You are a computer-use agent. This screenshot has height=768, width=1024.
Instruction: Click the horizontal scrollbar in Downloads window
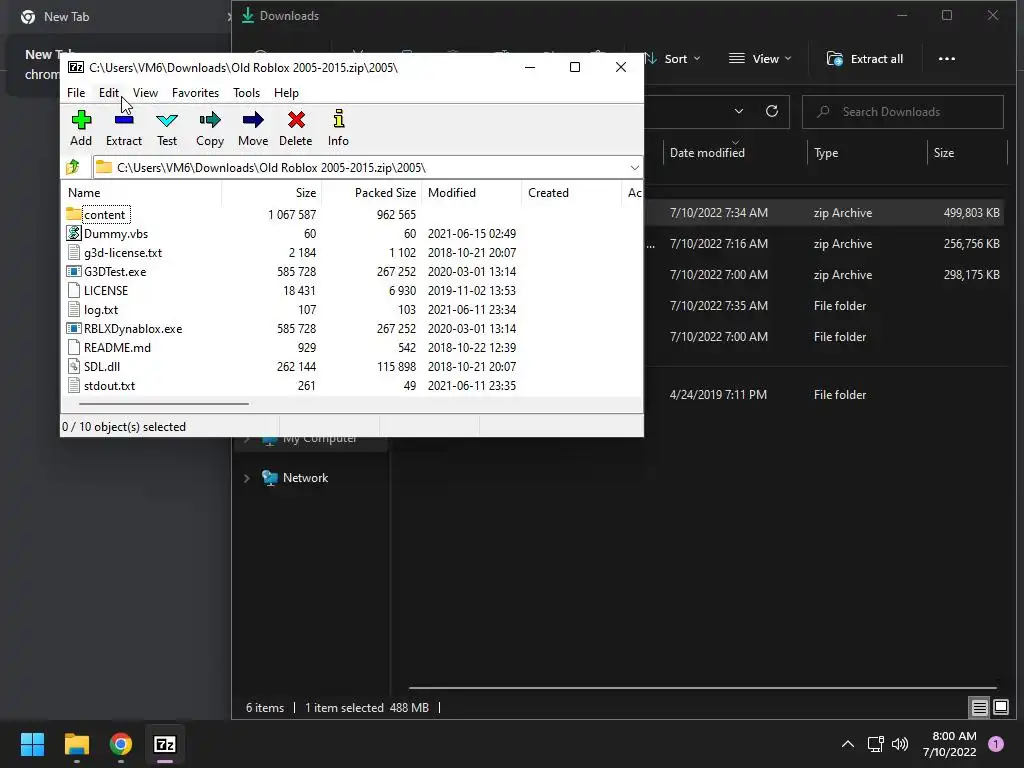tap(702, 688)
